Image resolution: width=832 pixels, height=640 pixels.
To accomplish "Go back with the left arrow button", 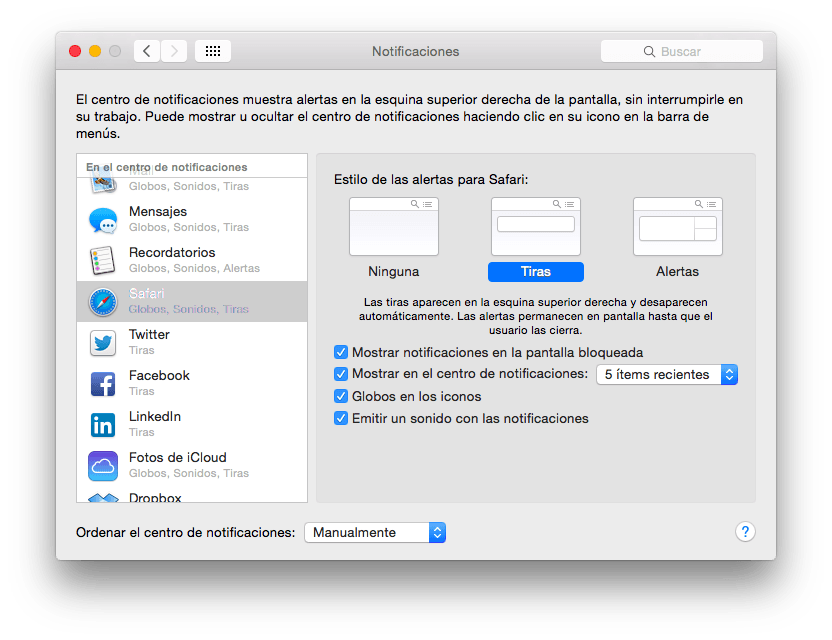I will pyautogui.click(x=147, y=51).
